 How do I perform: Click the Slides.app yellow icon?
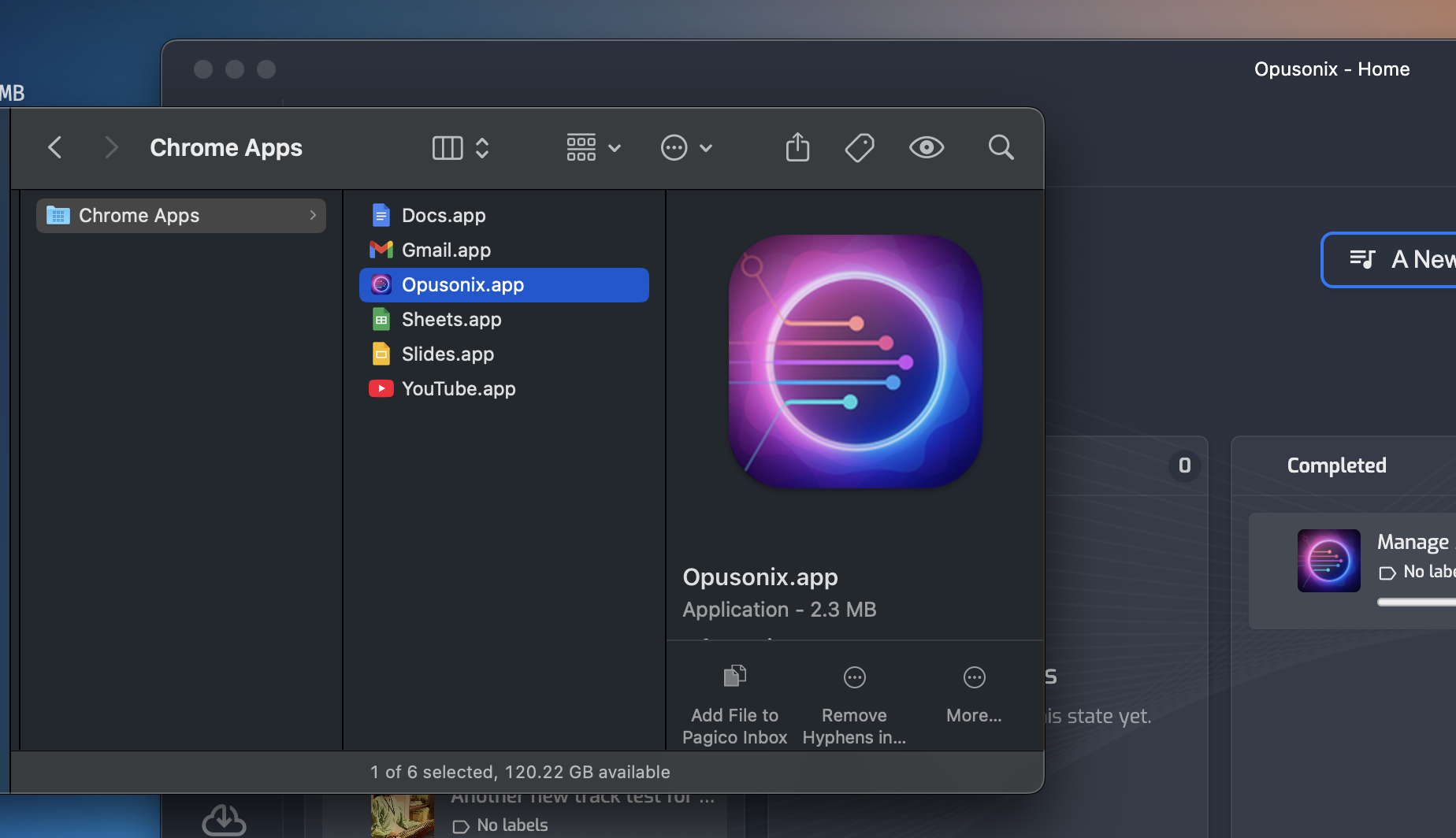pyautogui.click(x=381, y=354)
